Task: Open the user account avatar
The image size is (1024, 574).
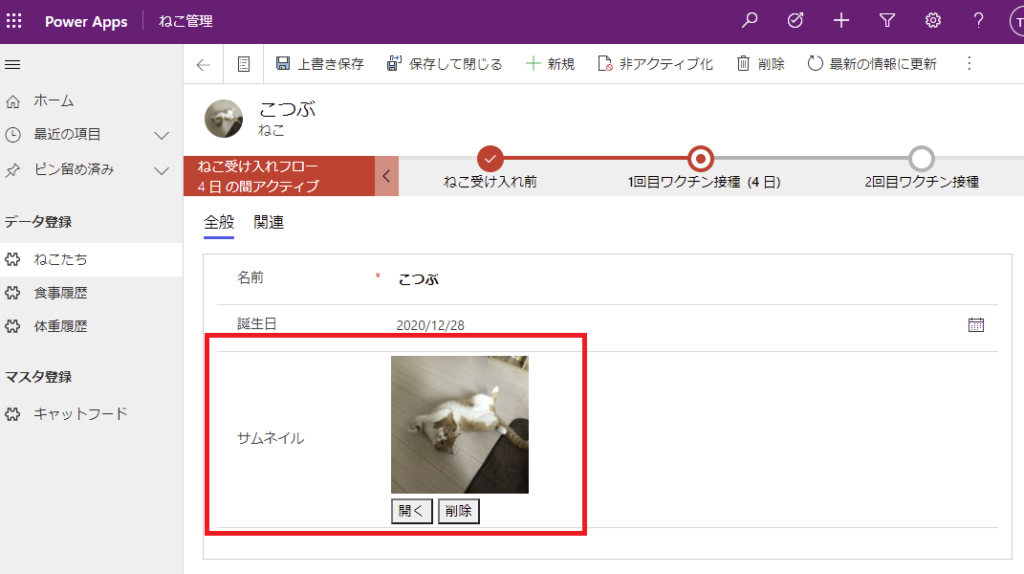Action: click(x=1017, y=22)
